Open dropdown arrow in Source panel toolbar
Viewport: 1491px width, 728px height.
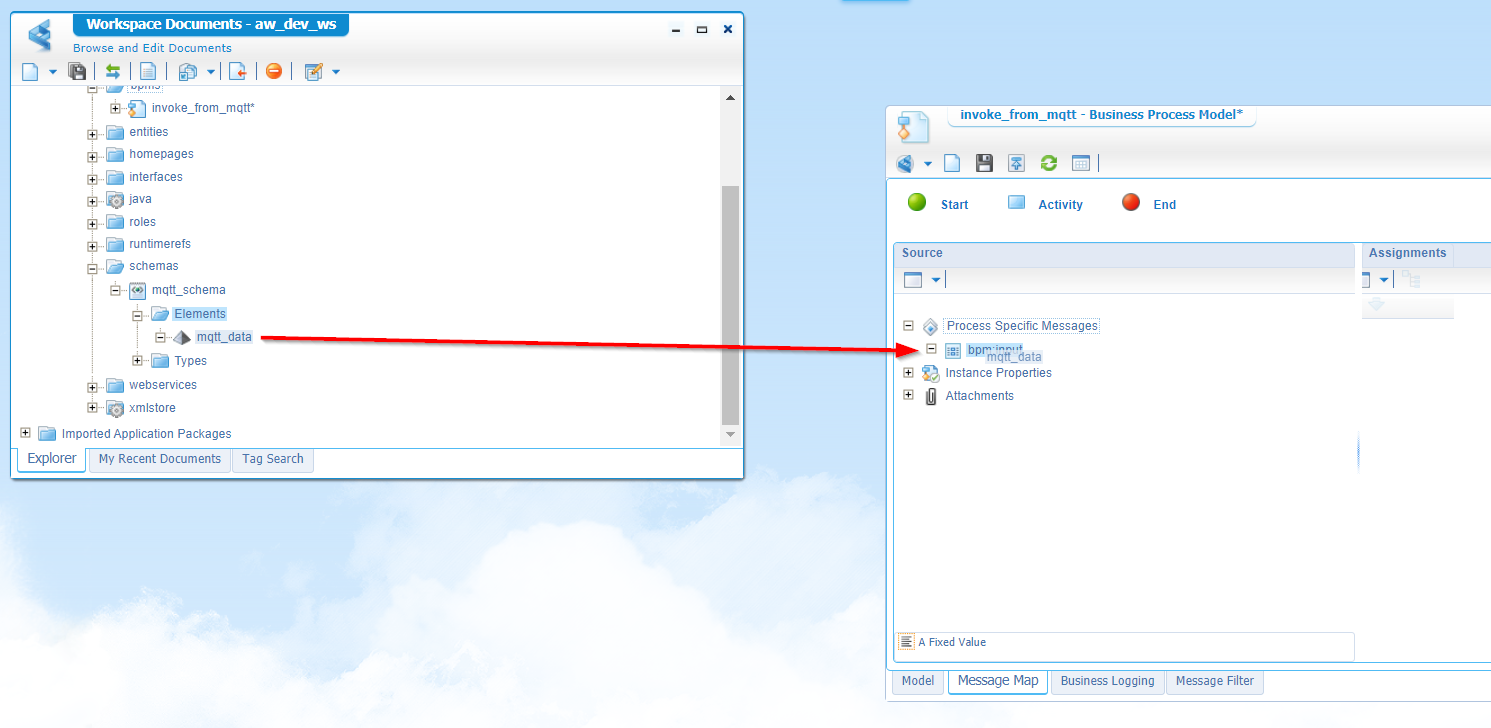pos(936,280)
